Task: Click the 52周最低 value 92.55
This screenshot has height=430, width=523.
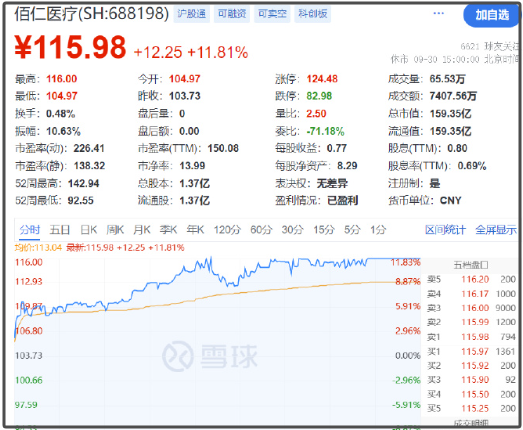Action: coord(81,201)
